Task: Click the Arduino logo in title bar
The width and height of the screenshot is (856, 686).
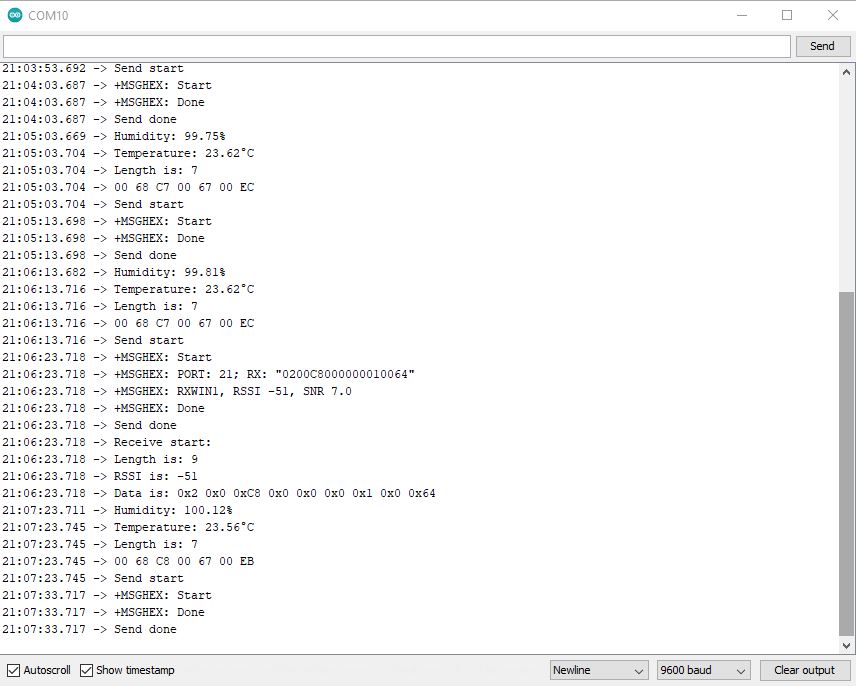Action: click(14, 15)
